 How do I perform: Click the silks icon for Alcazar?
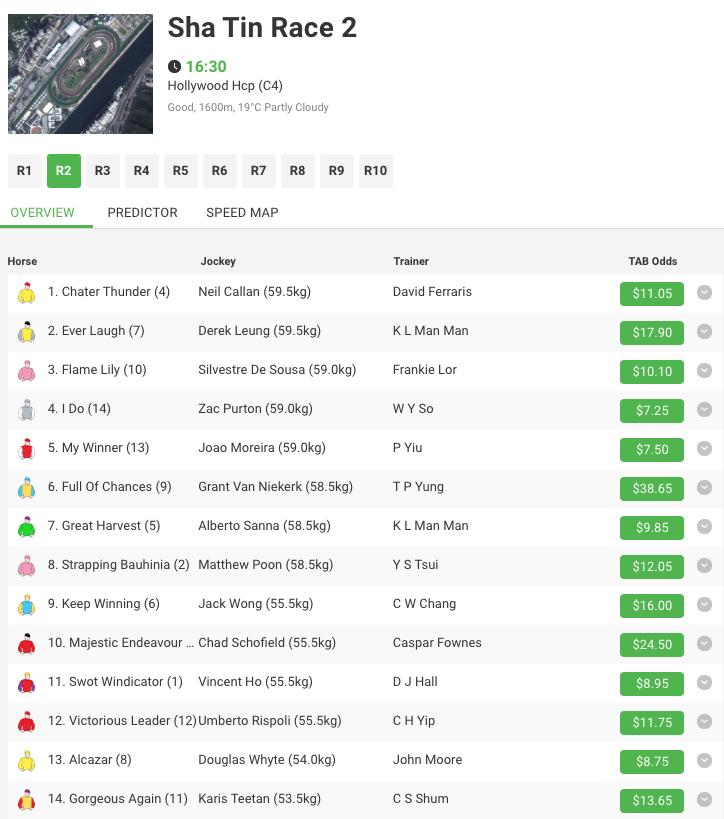coord(25,761)
